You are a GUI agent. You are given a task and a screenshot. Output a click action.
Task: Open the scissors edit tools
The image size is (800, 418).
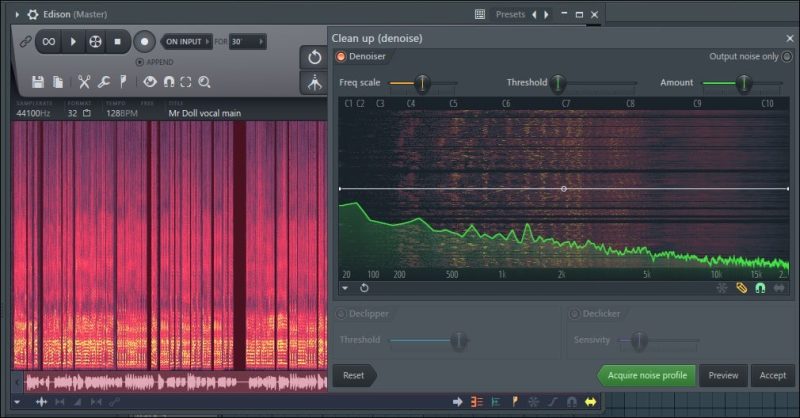click(x=84, y=82)
